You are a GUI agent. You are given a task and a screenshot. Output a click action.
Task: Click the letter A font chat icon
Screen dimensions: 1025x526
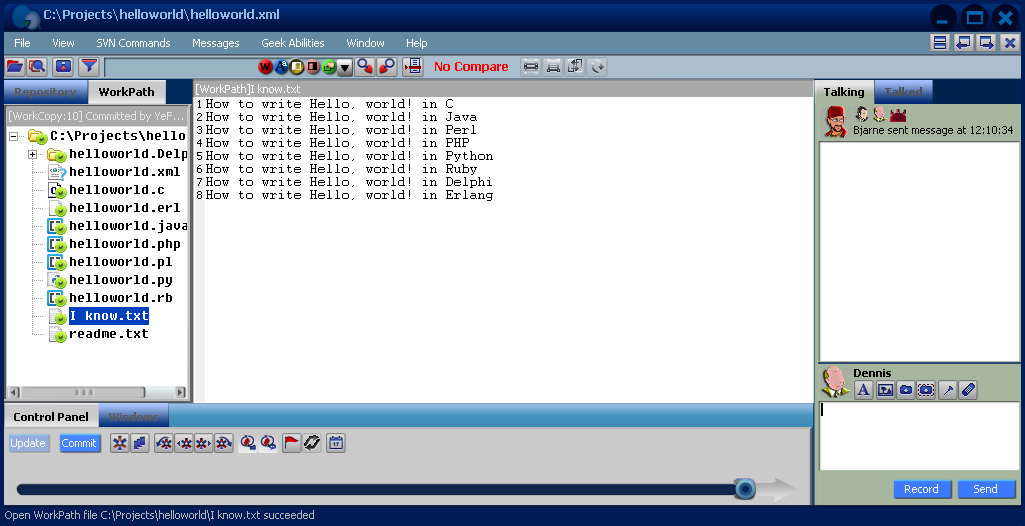(864, 390)
